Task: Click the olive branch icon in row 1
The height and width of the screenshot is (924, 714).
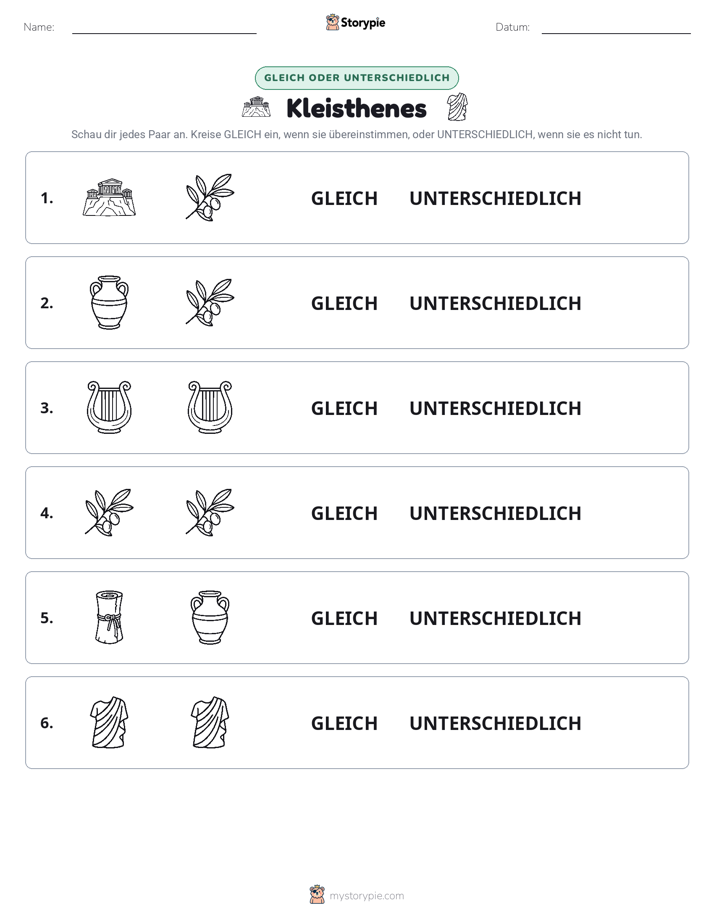Action: click(210, 197)
